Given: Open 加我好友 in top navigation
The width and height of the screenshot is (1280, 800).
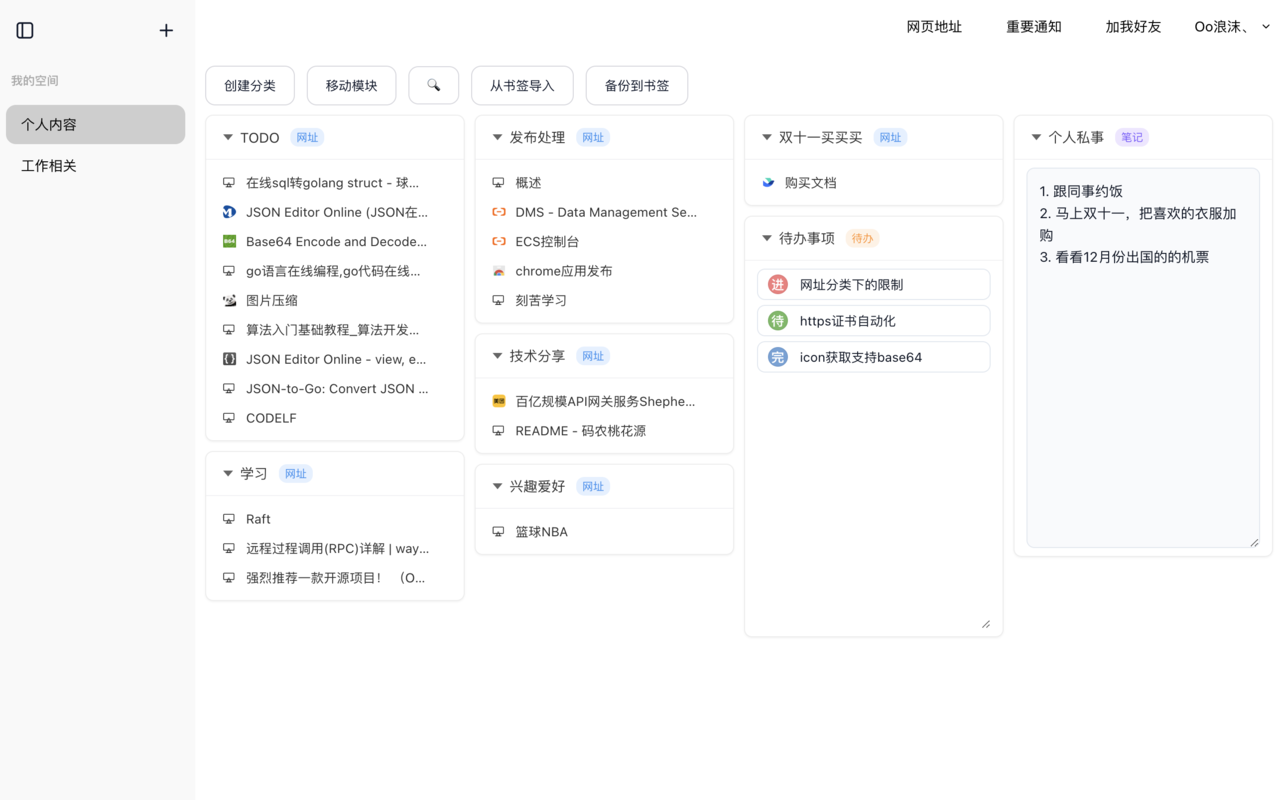Looking at the screenshot, I should [x=1133, y=27].
